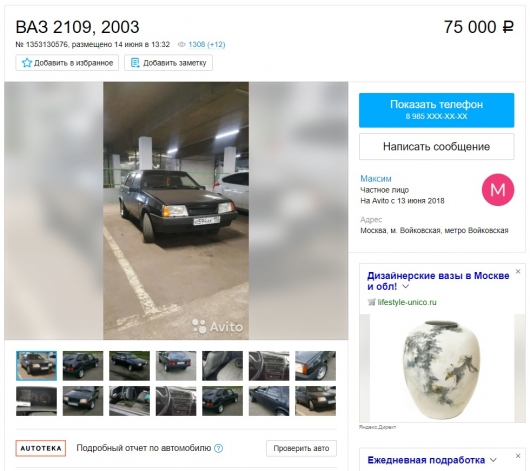Select the dashboard instrument cluster thumbnail
This screenshot has width=530, height=471.
pos(36,401)
